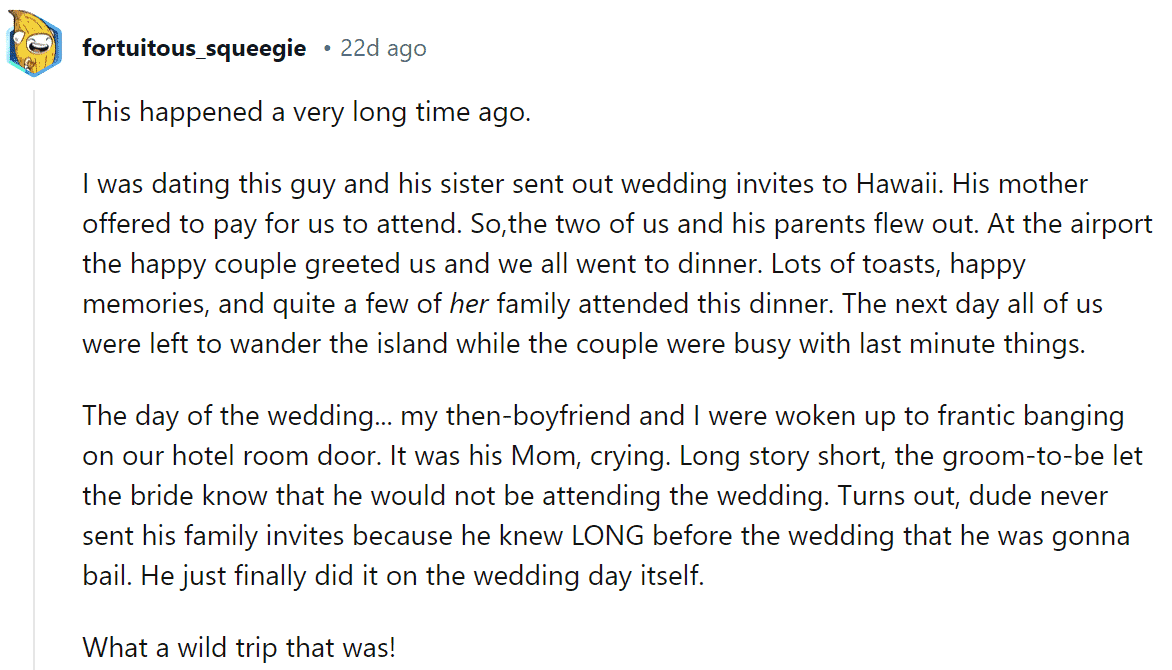Click the dot separator before the timestamp
Viewport: 1172px width, 670px height.
tap(327, 49)
